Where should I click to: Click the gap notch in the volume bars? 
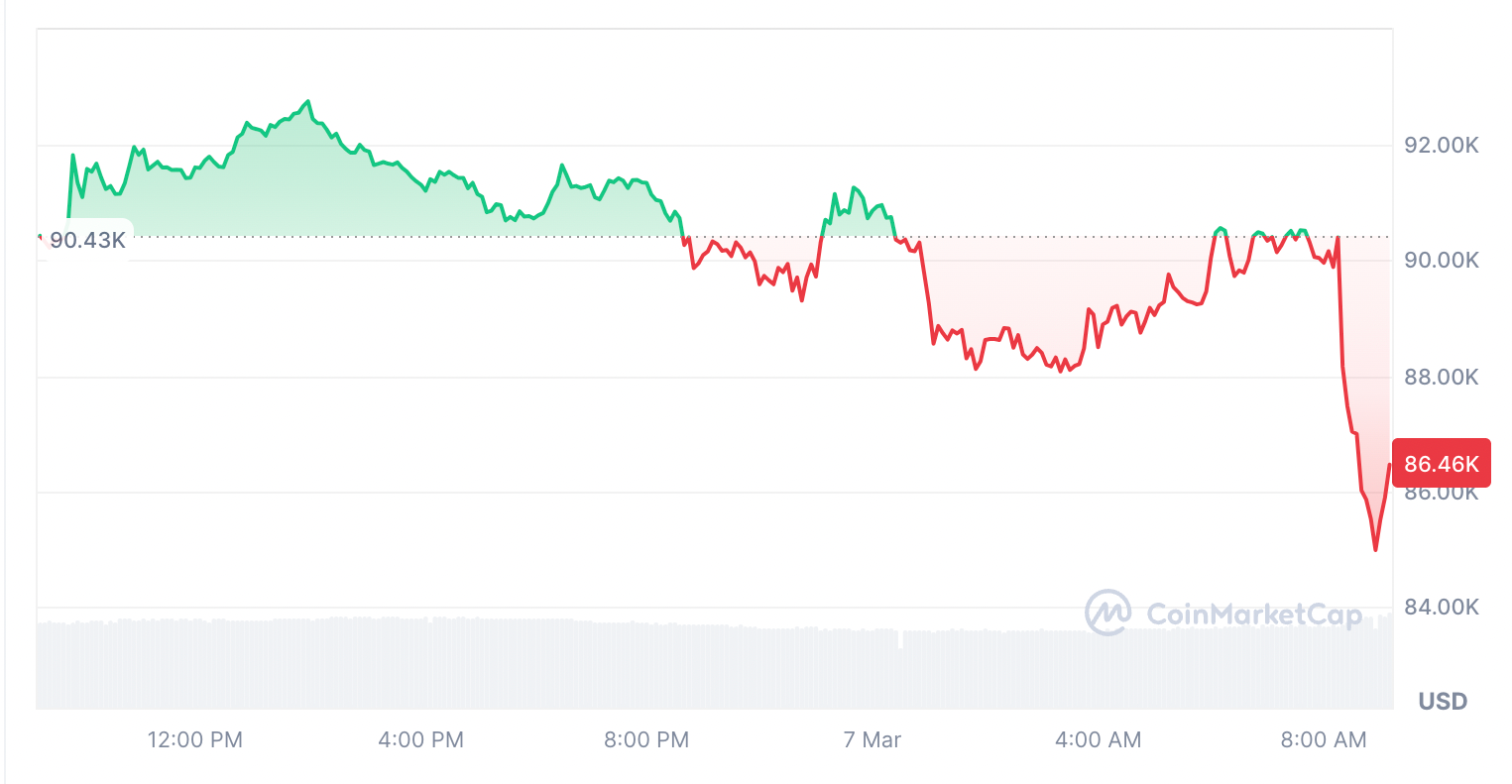[900, 640]
